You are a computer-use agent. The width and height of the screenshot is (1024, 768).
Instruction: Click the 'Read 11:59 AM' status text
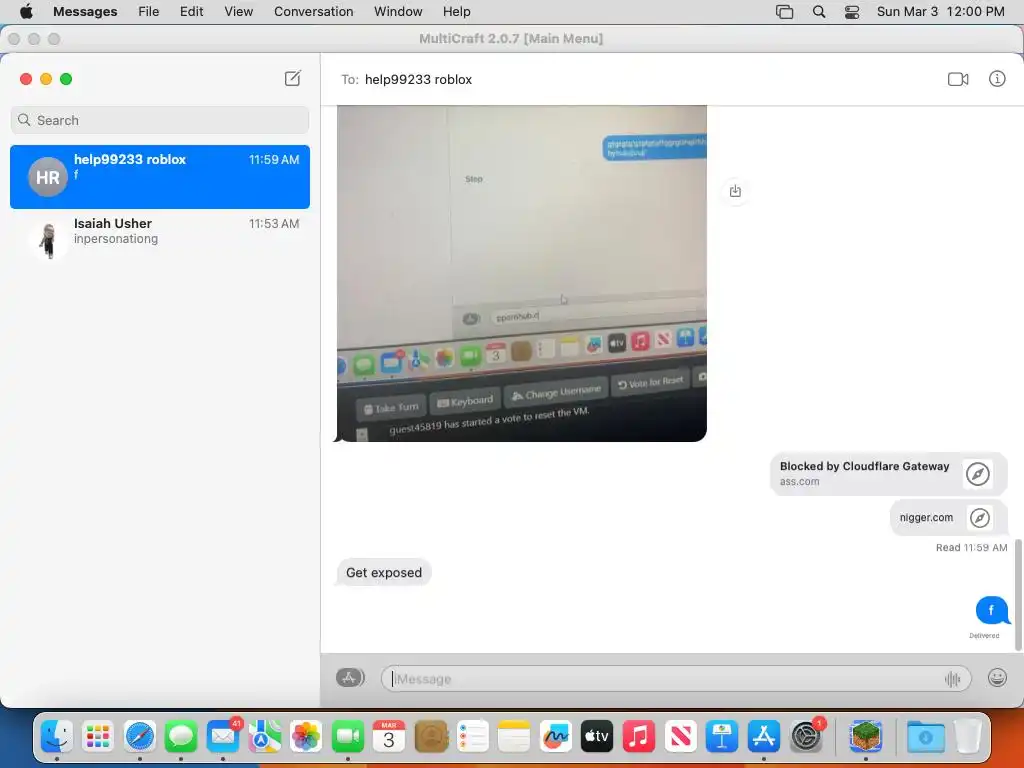(971, 547)
